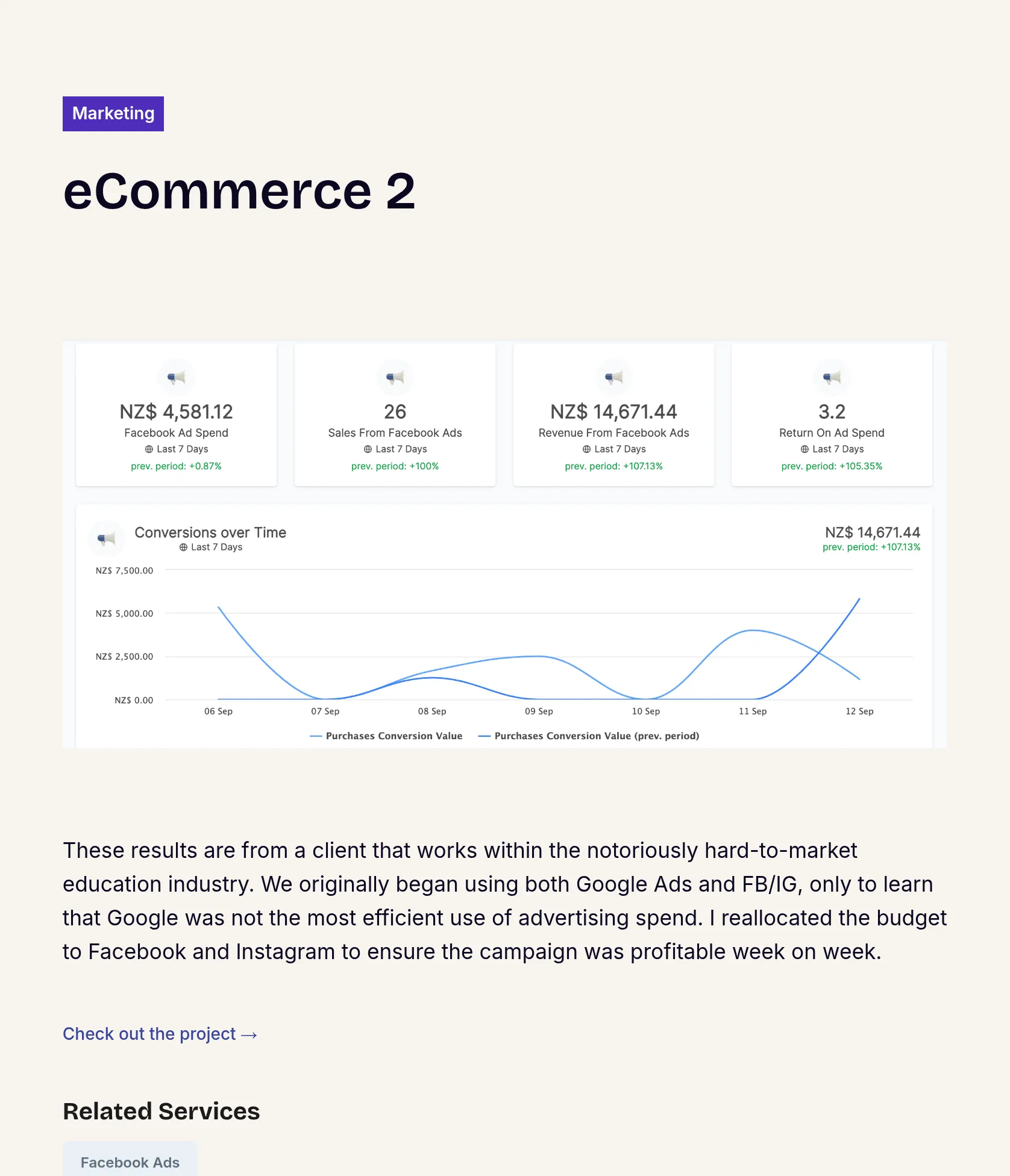Click the 09 Sep date marker on chart

[539, 712]
